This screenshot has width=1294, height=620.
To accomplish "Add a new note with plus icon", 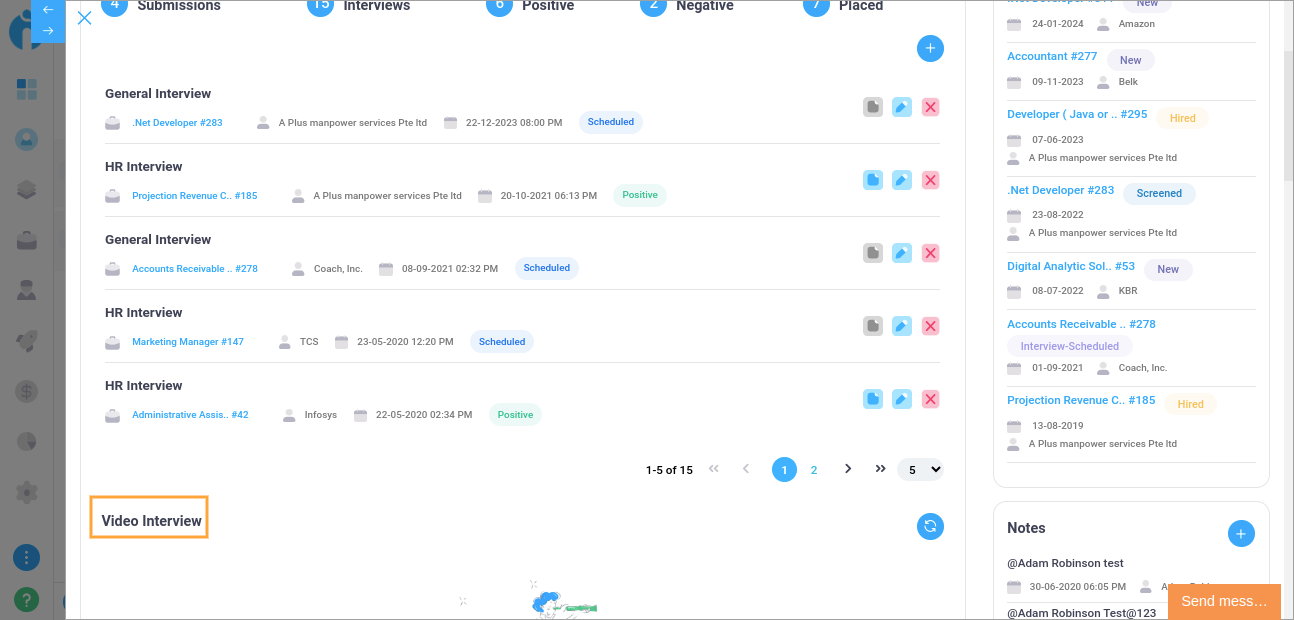I will click(1240, 534).
